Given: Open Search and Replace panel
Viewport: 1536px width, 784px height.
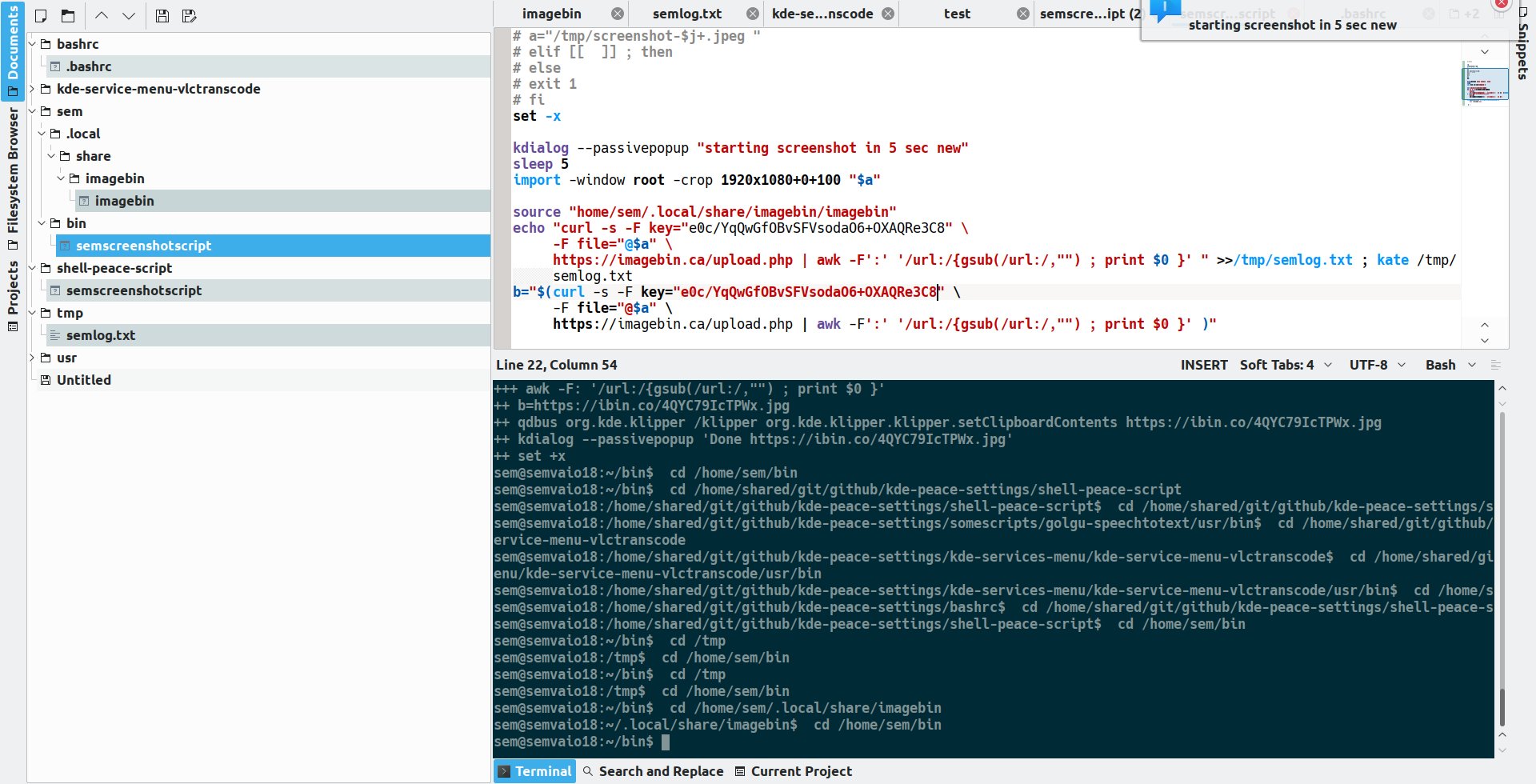Looking at the screenshot, I should (653, 771).
